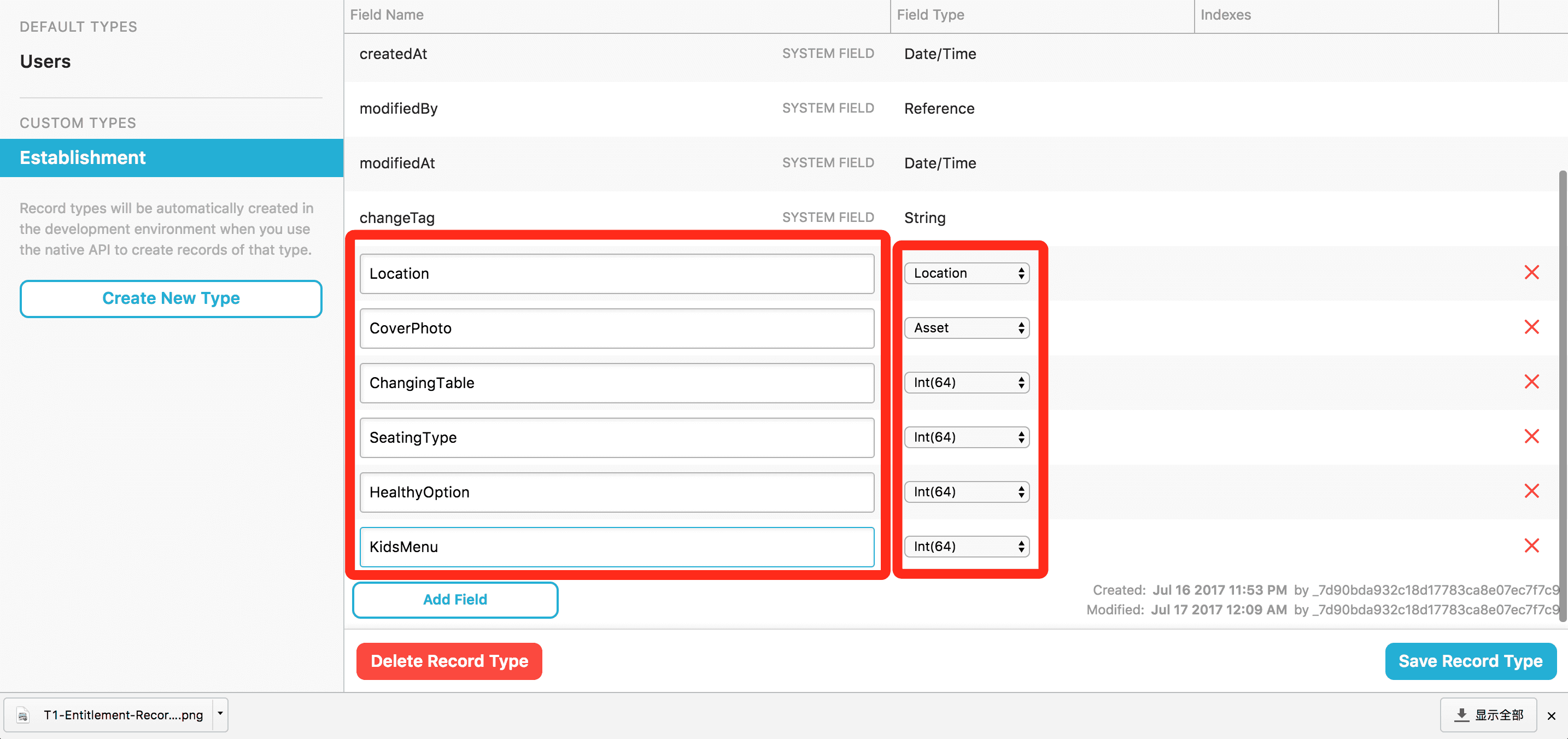1568x739 pixels.
Task: Open the Location field type dropdown
Action: (x=967, y=273)
